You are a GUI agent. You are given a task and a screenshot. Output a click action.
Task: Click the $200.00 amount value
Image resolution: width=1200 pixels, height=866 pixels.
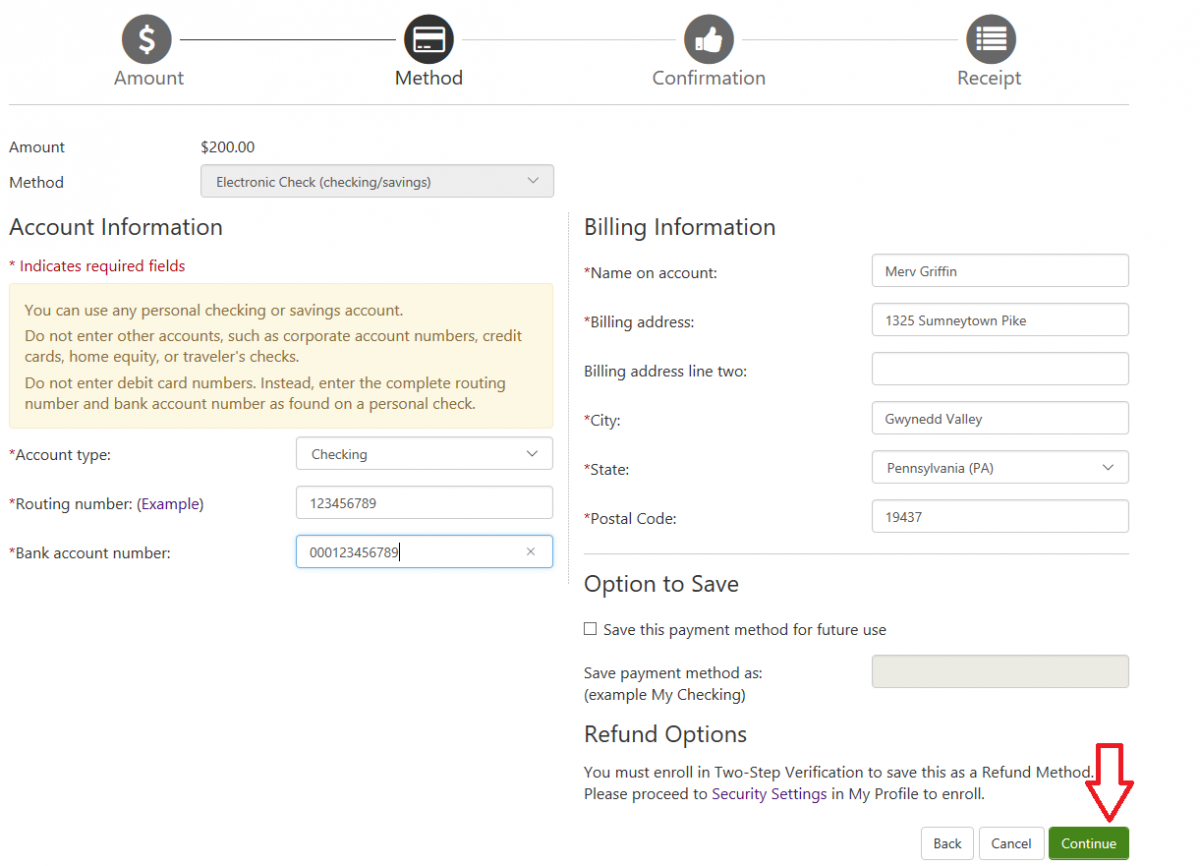pyautogui.click(x=228, y=147)
